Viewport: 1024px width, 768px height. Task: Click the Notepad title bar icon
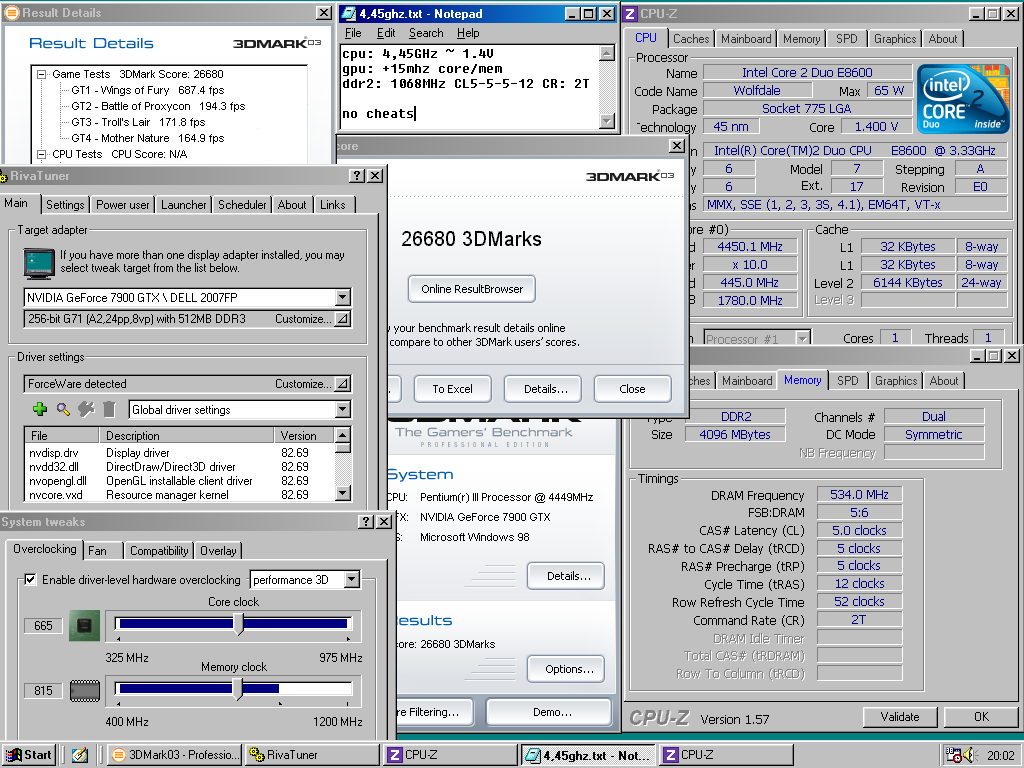pyautogui.click(x=349, y=14)
